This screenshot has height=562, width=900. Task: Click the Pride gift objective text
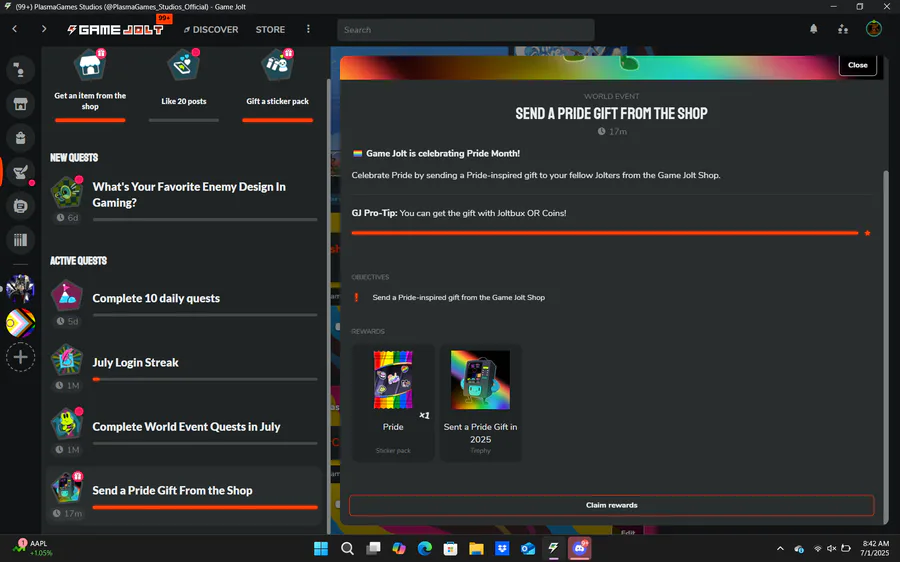point(459,297)
